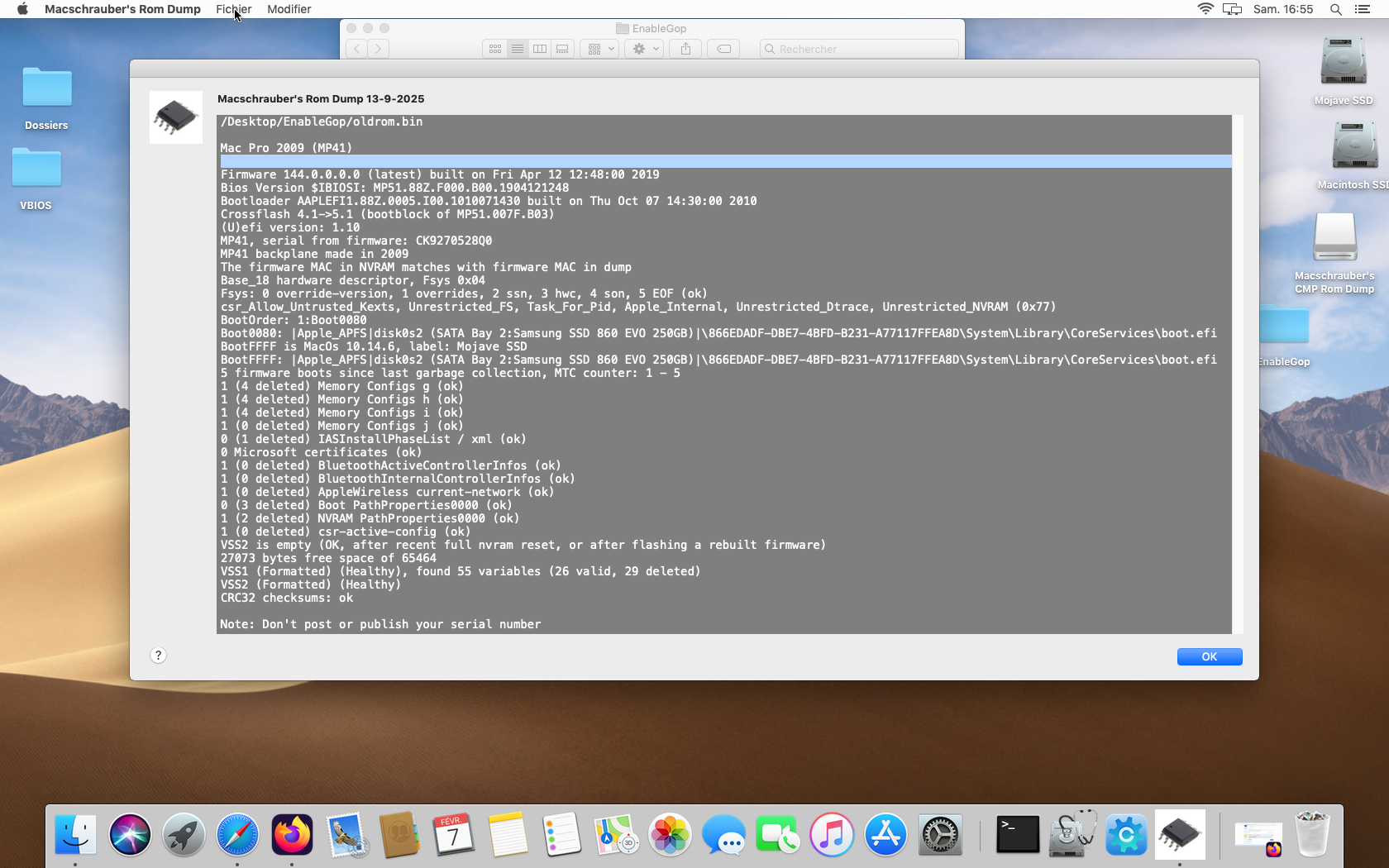The width and height of the screenshot is (1389, 868).
Task: Click the 'CRC32 checksums: ok' line
Action: (x=287, y=598)
